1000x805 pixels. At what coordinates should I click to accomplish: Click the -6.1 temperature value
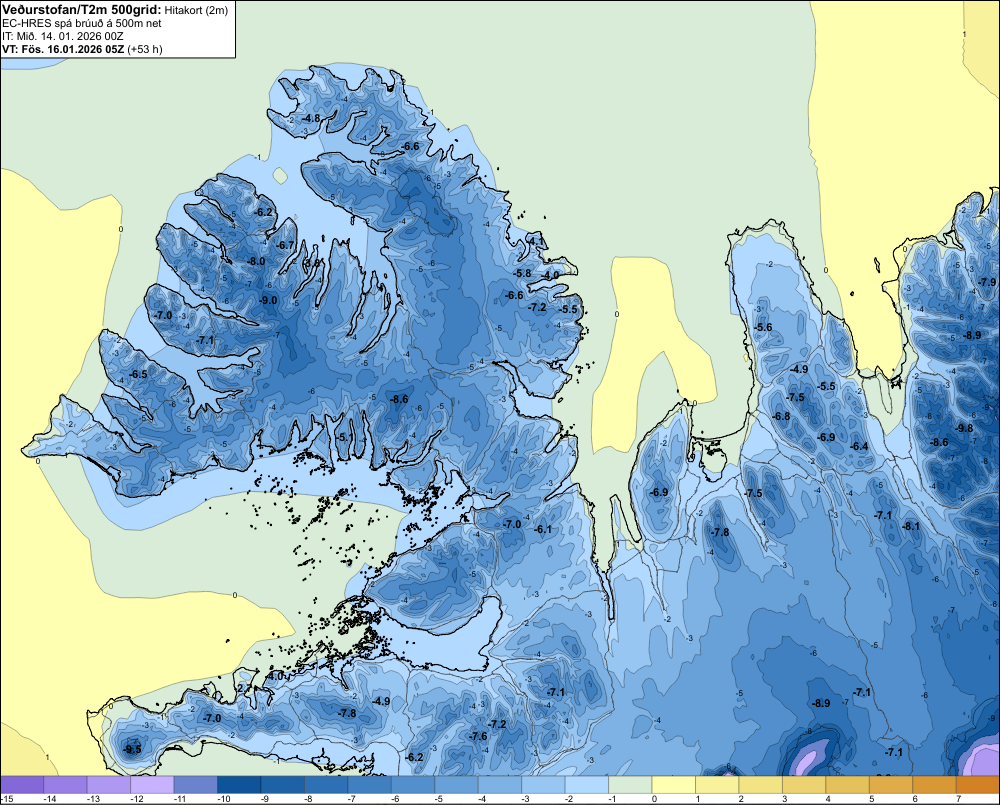tap(543, 529)
